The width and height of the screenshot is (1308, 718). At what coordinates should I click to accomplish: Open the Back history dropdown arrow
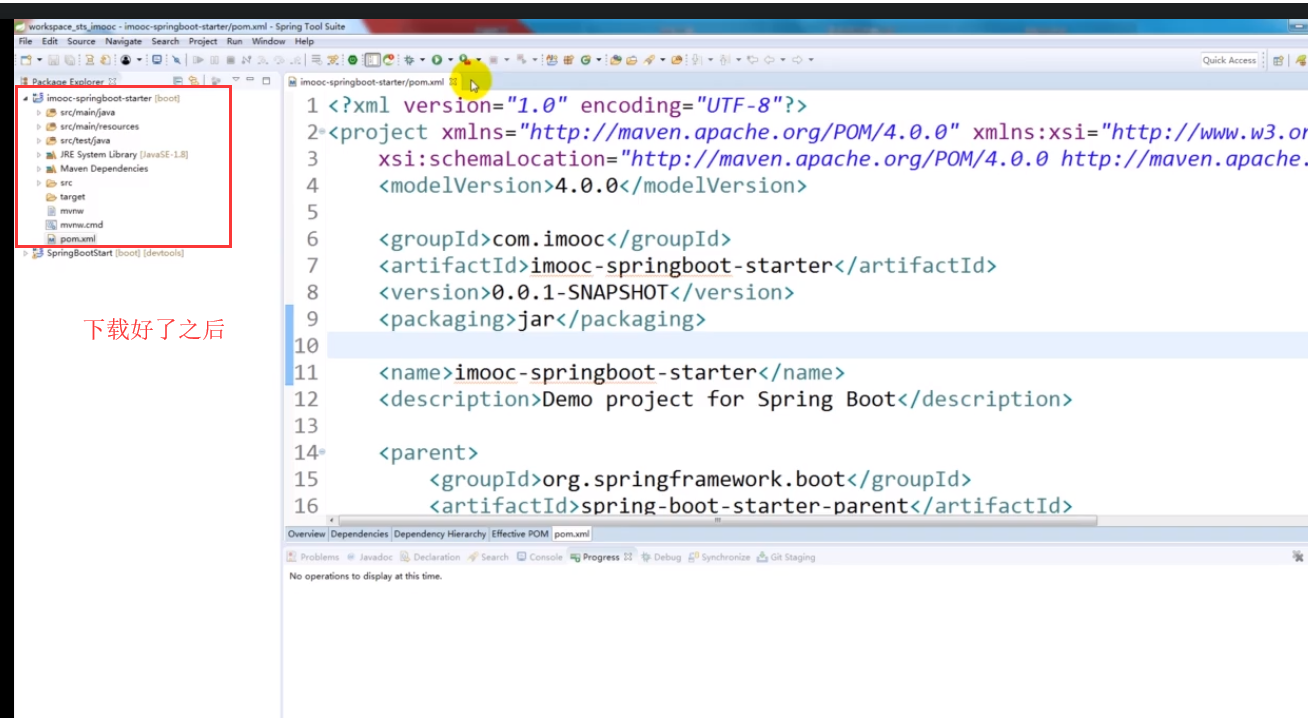tap(783, 60)
